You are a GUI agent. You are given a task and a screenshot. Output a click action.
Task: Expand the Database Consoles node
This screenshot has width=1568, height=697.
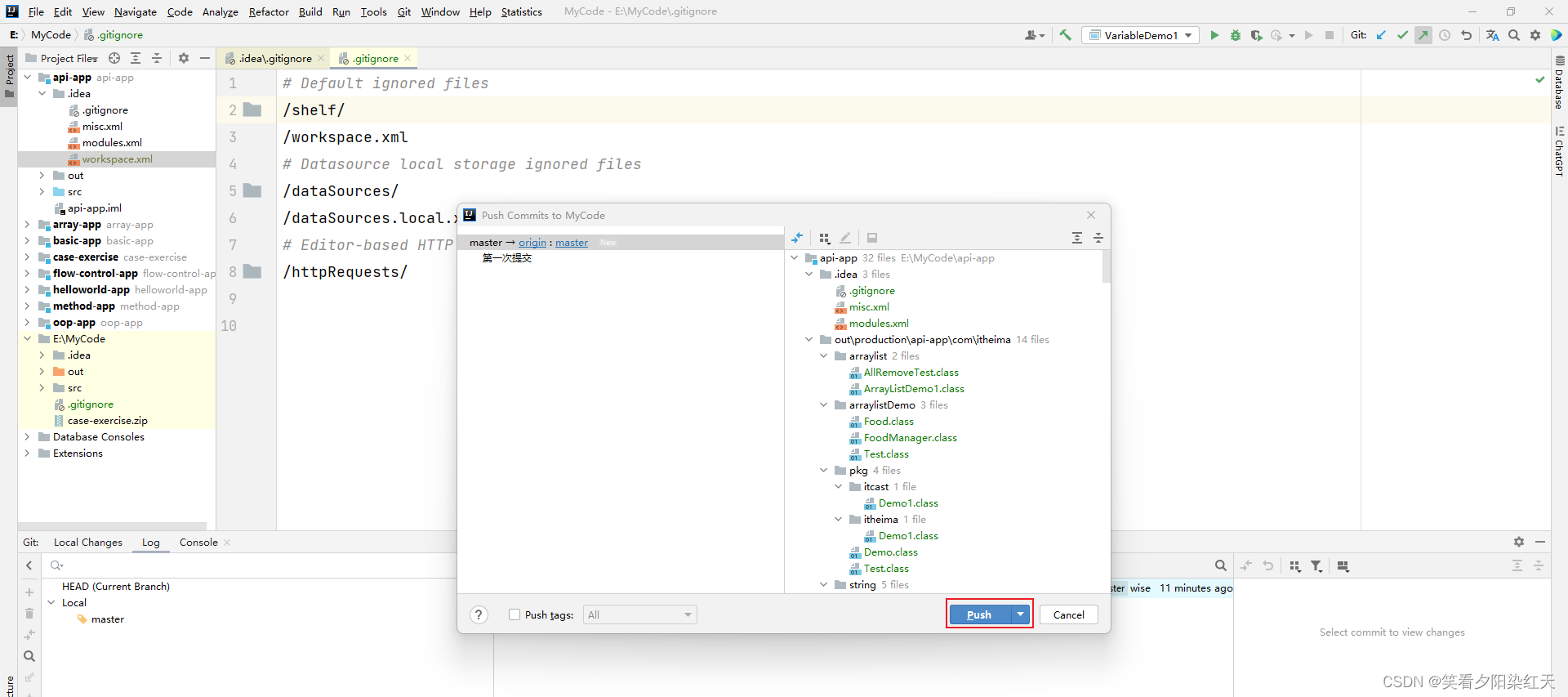(28, 437)
